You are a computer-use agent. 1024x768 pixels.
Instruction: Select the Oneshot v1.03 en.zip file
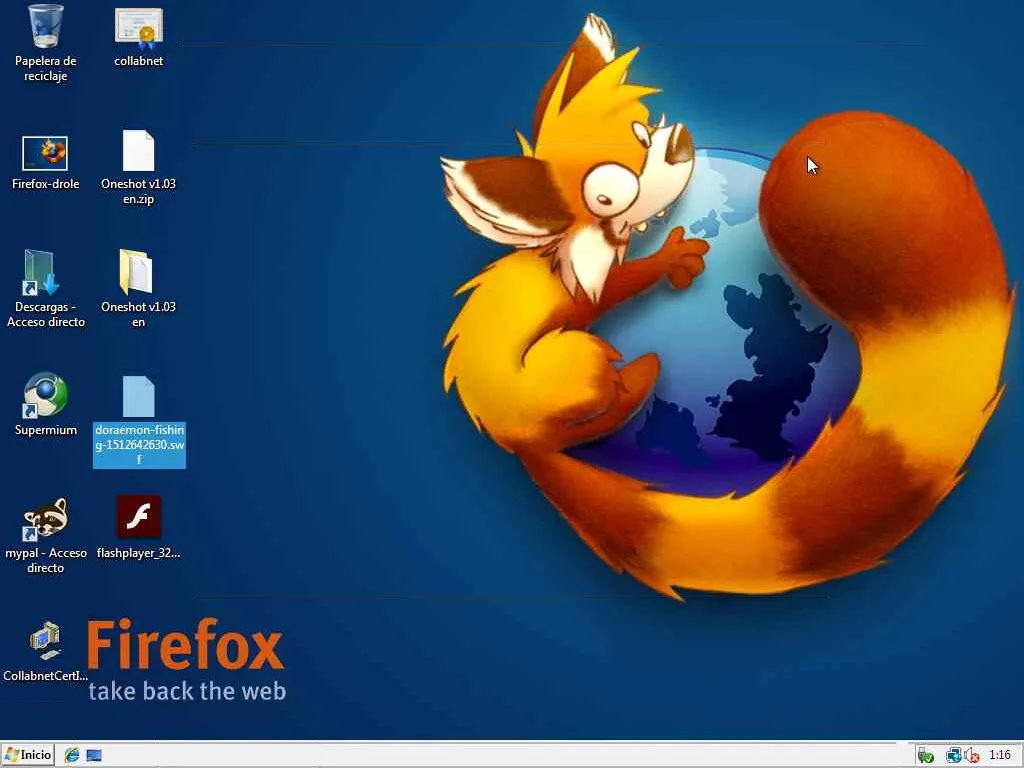[x=138, y=151]
